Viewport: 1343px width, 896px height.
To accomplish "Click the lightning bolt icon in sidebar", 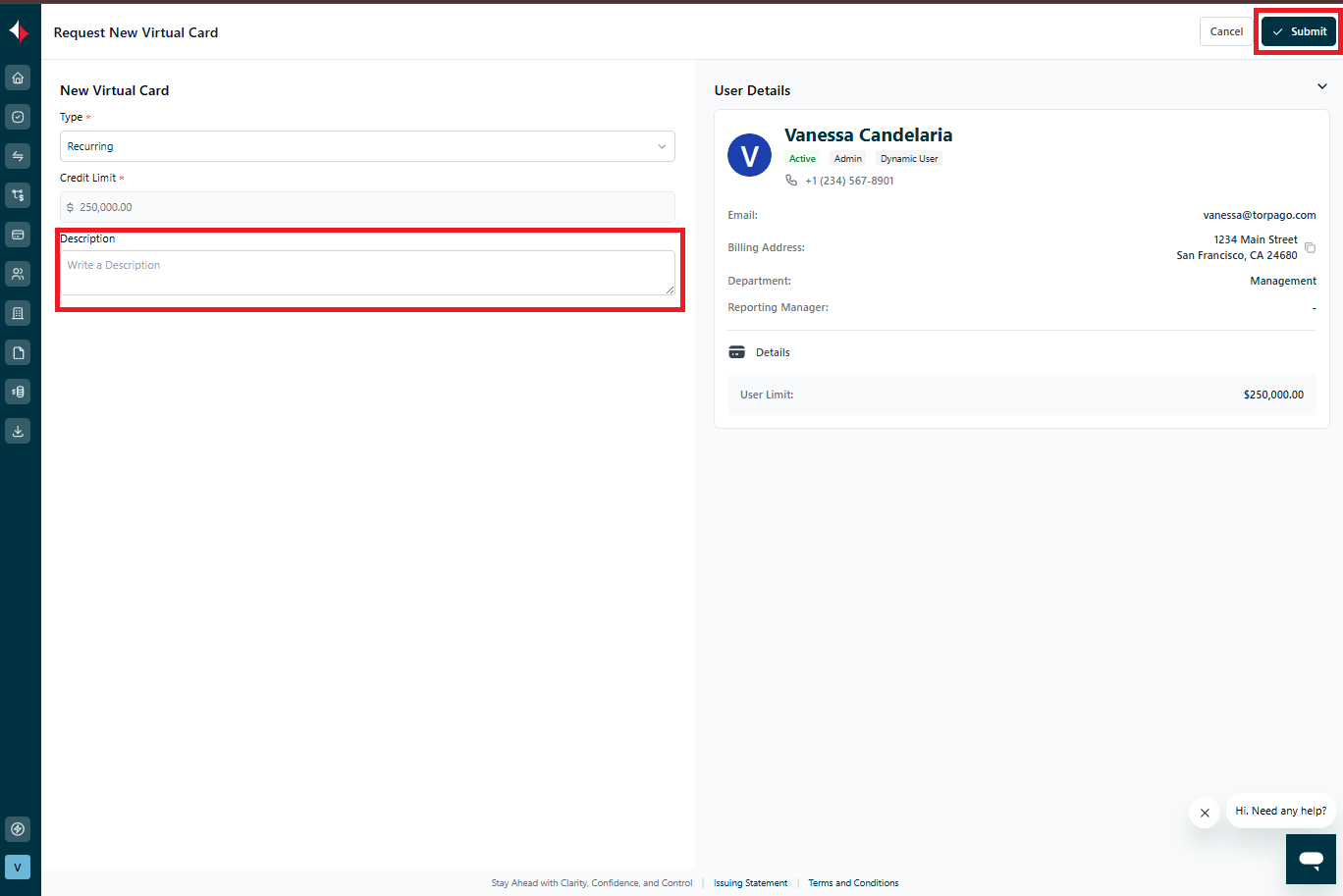I will pos(18,829).
